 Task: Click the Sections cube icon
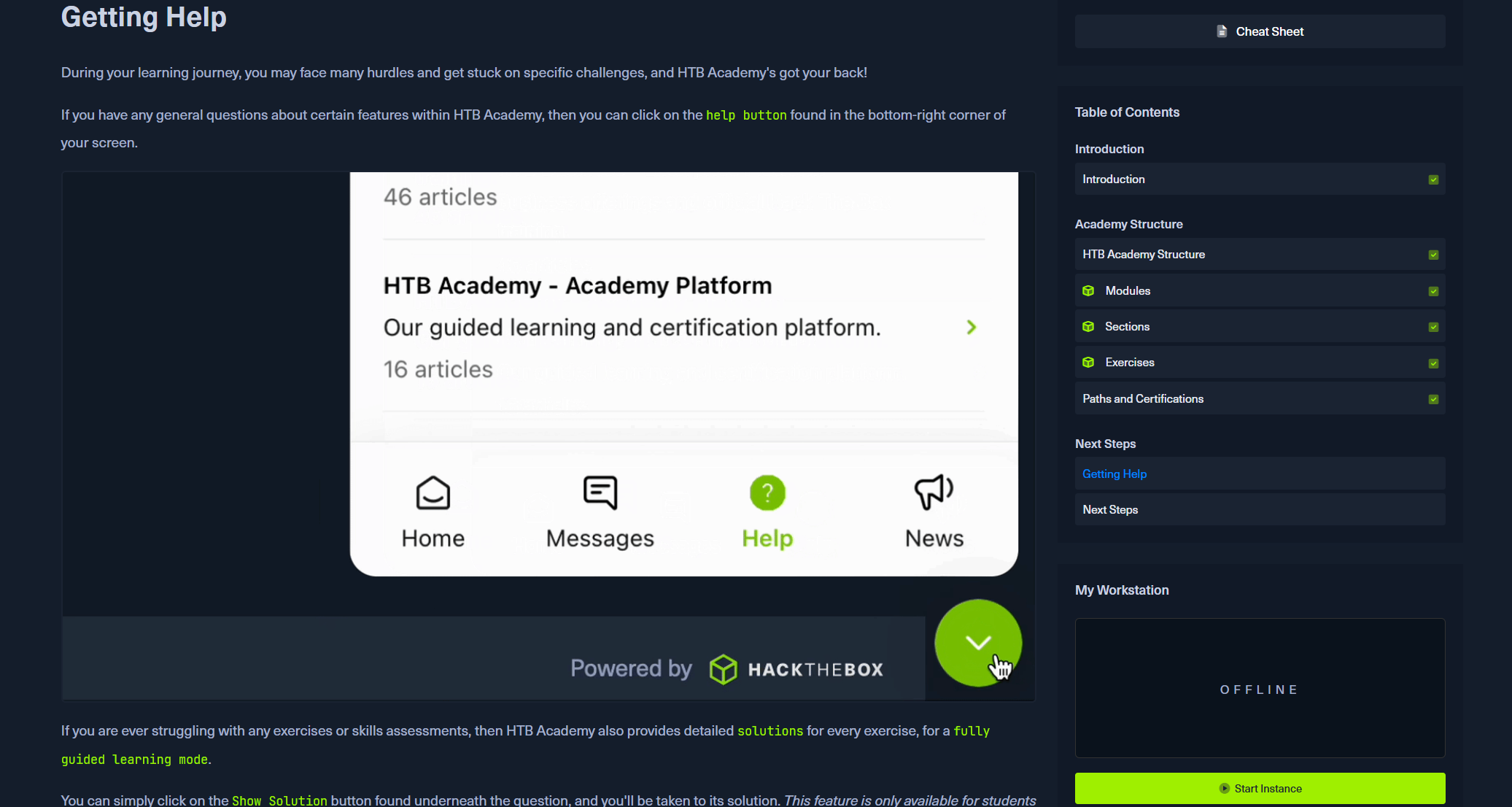(1088, 327)
